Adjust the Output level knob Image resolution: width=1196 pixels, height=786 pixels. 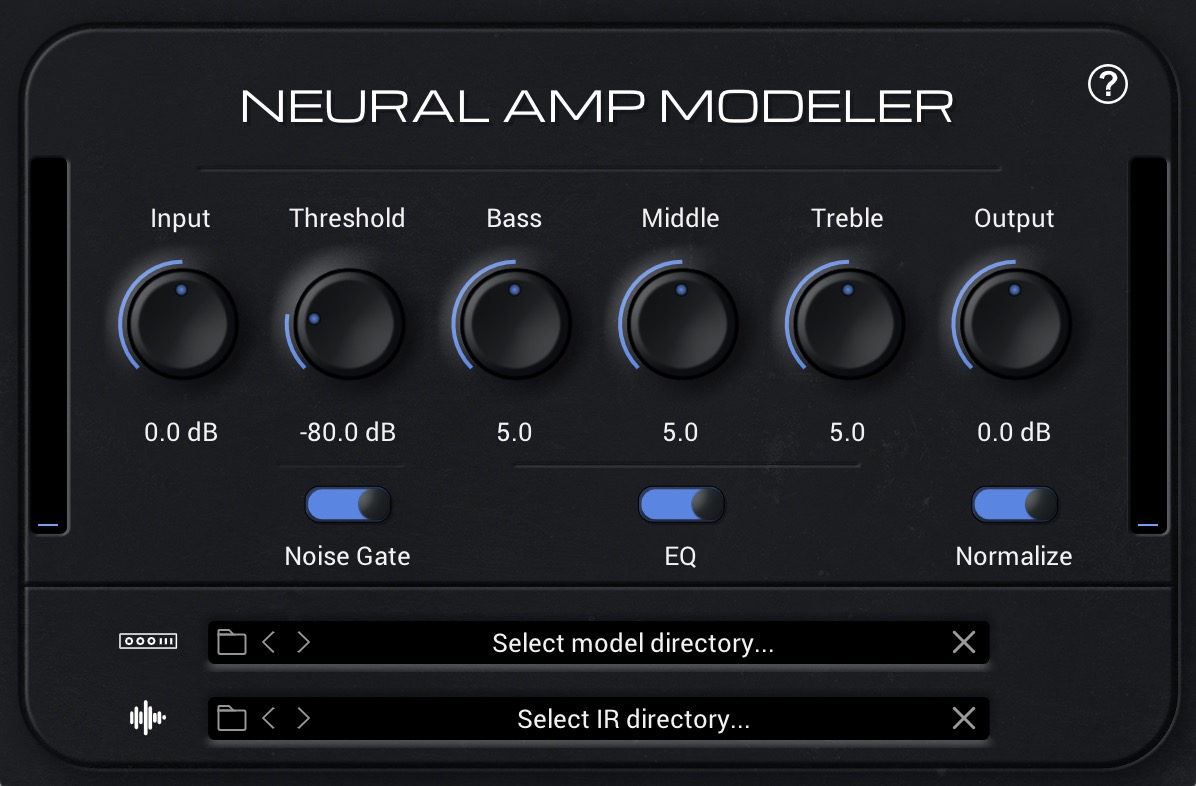pyautogui.click(x=1014, y=322)
